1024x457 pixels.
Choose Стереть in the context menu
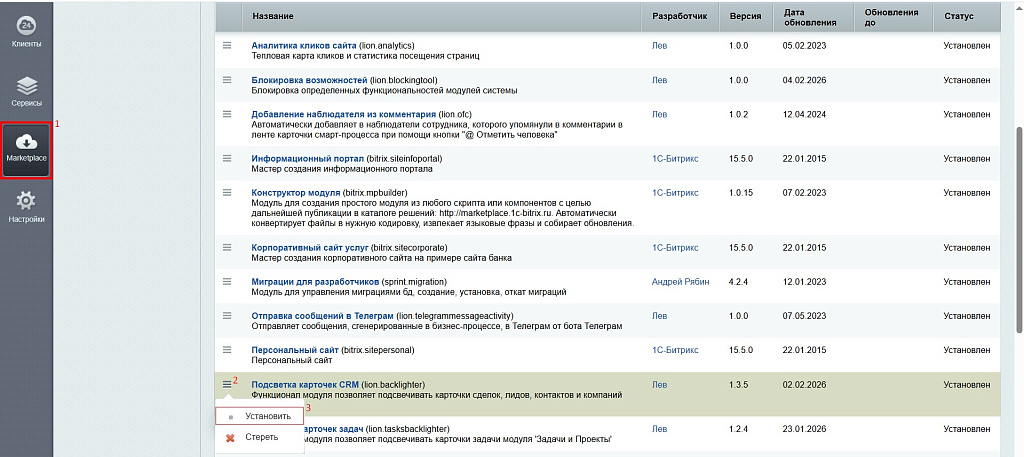261,438
